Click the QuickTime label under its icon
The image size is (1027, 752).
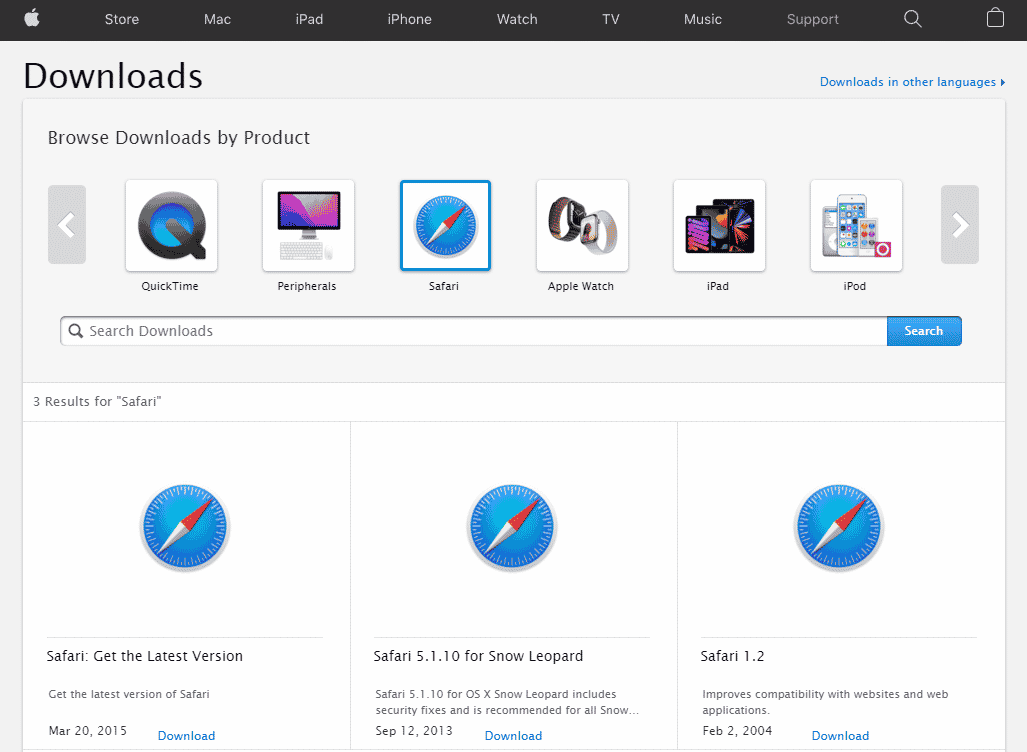(170, 286)
